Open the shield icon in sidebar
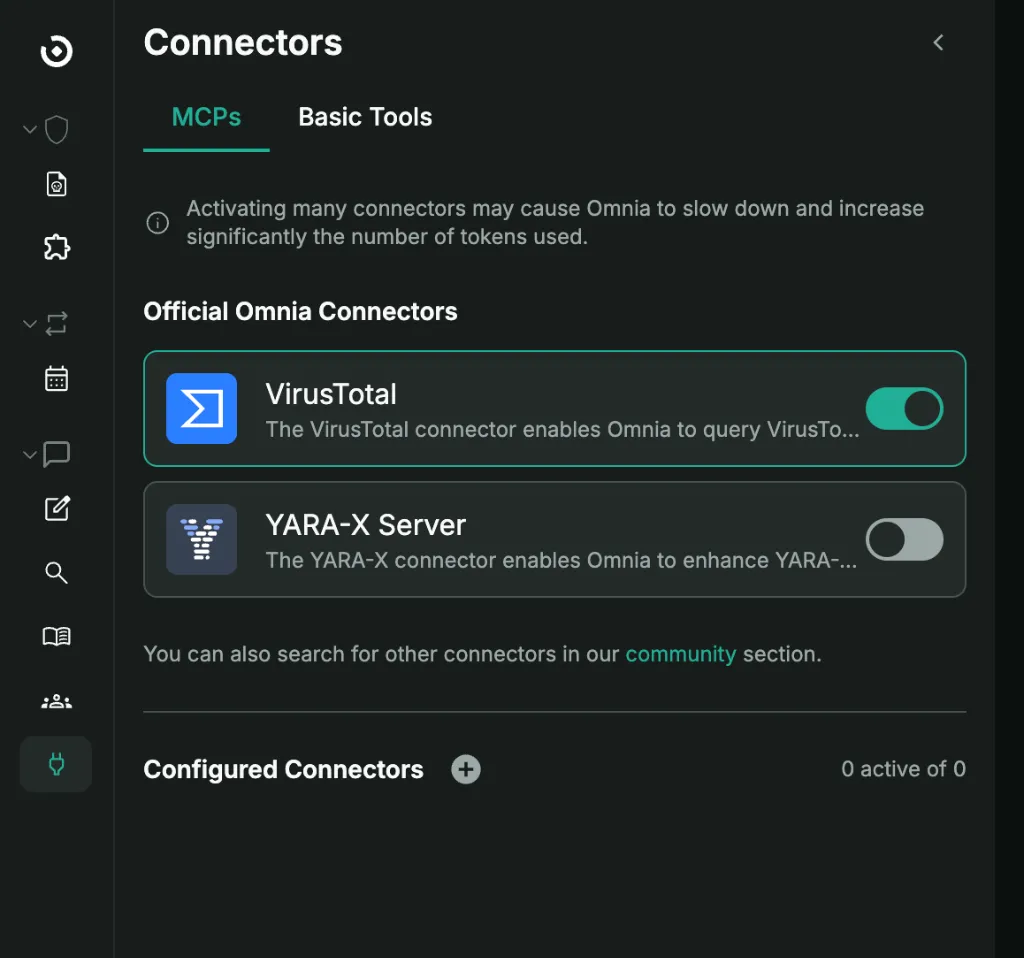The image size is (1024, 958). [57, 129]
